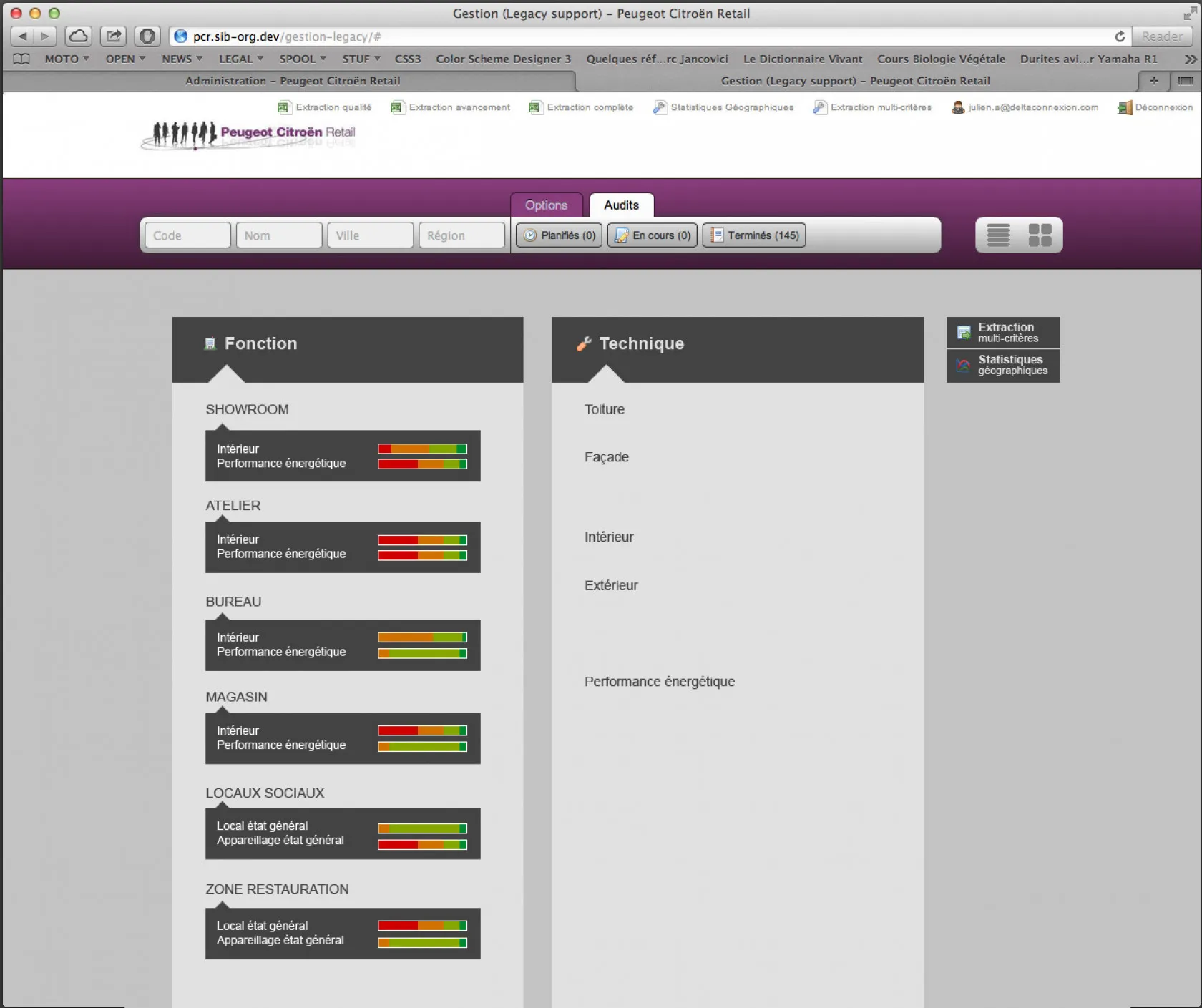Open the bookmarks book icon

(21, 59)
